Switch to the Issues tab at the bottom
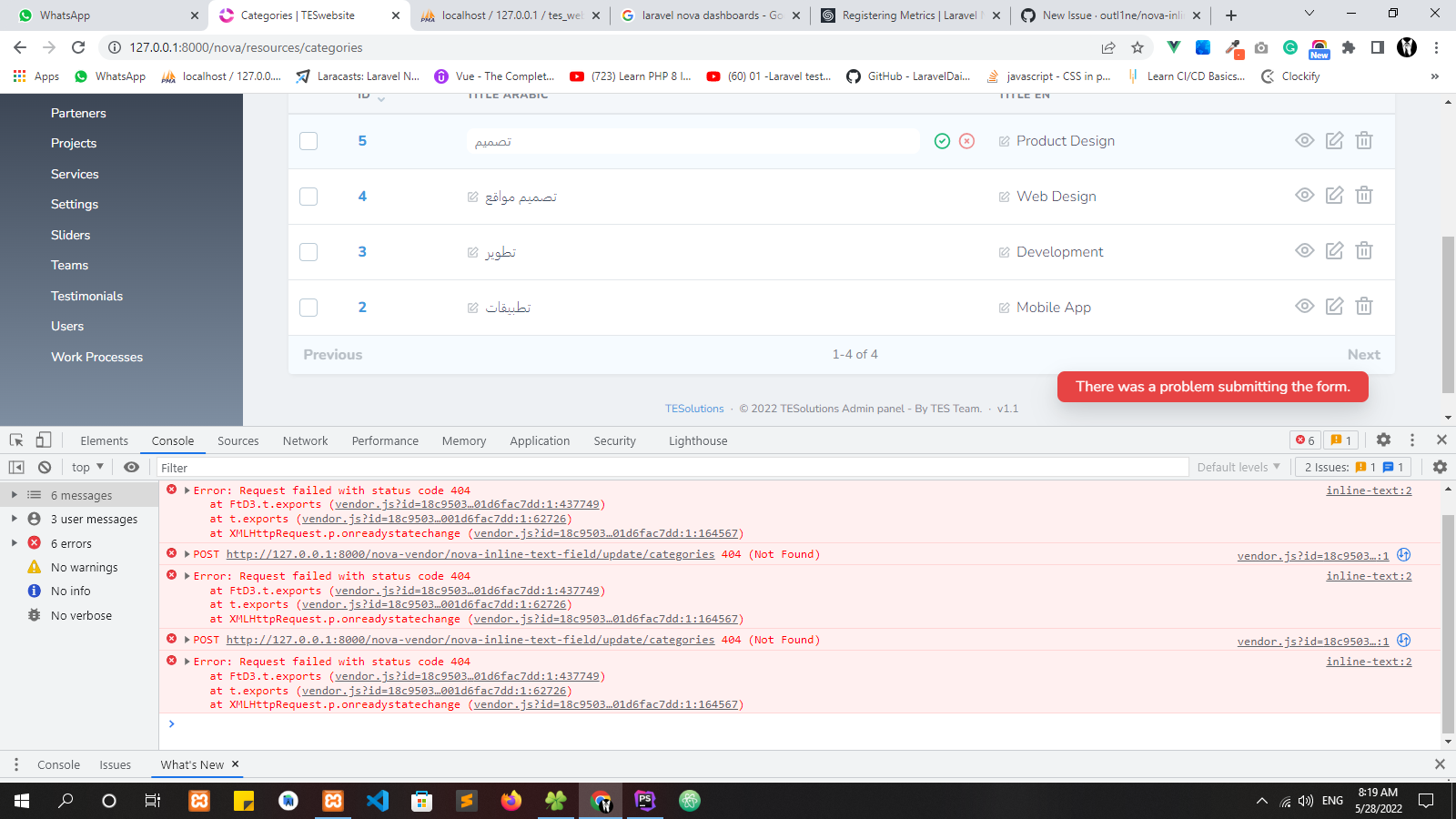This screenshot has height=819, width=1456. click(115, 764)
